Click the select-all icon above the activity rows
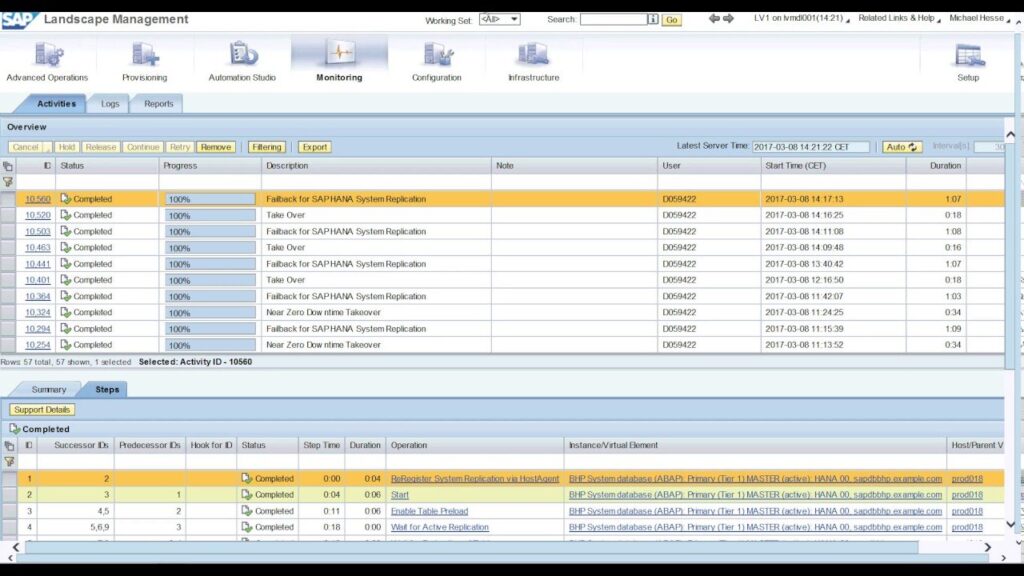The width and height of the screenshot is (1024, 576). click(8, 165)
